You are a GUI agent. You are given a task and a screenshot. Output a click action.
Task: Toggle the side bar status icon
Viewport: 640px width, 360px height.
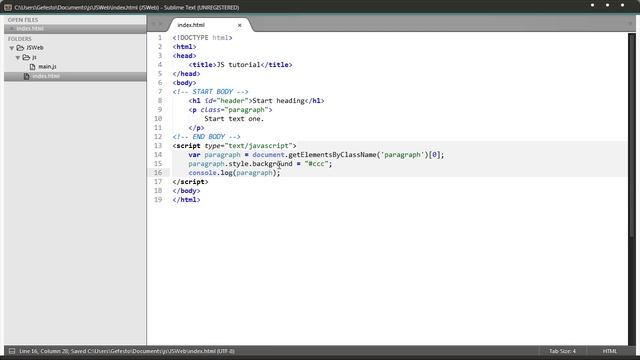12,351
